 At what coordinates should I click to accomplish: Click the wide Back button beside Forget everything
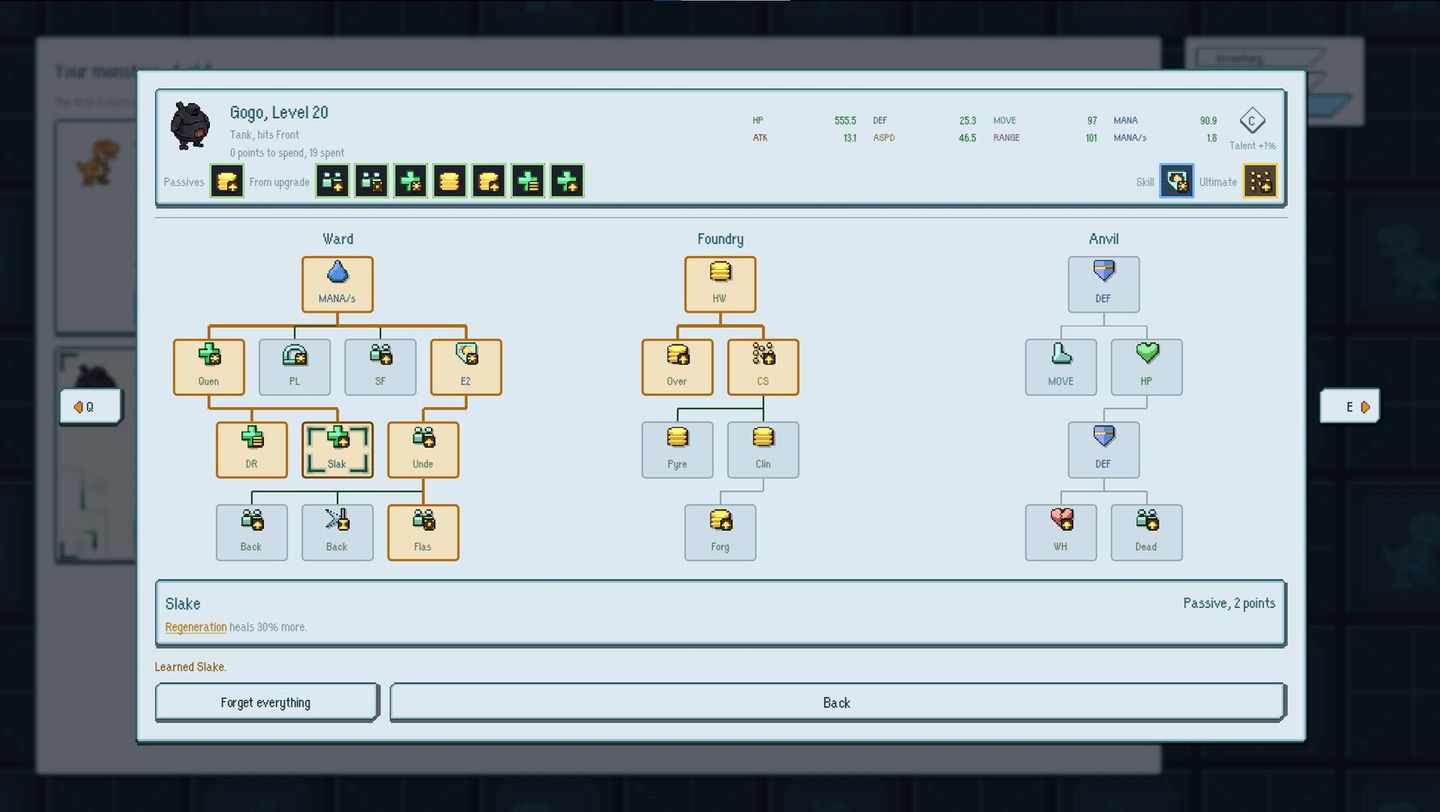(837, 702)
